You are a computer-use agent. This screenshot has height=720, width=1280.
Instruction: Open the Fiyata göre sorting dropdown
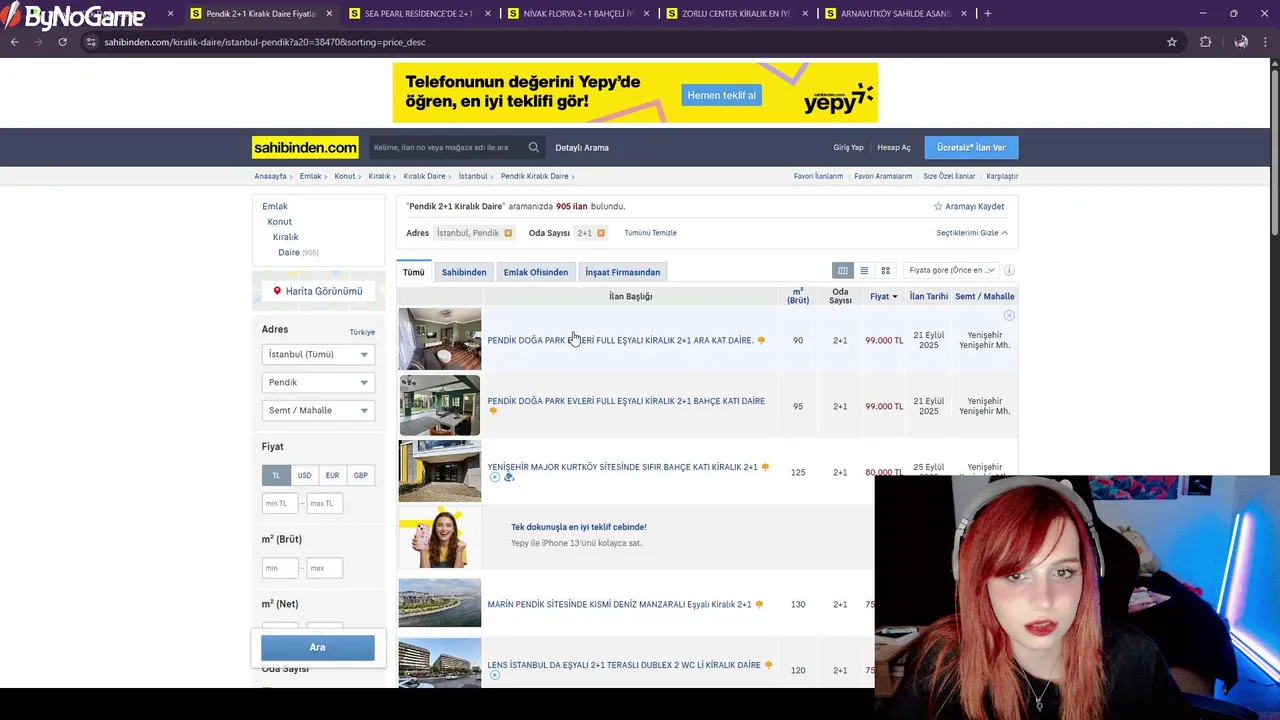click(x=951, y=270)
